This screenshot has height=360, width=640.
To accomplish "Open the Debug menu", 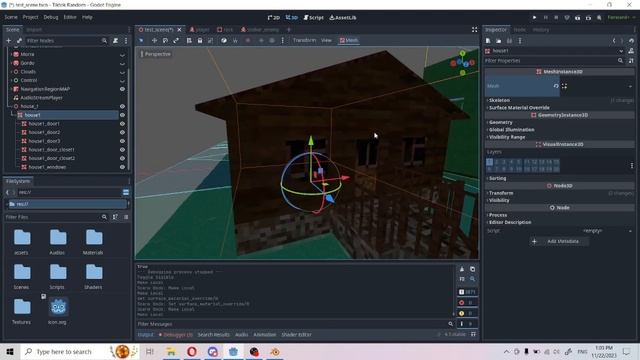I will (x=51, y=17).
